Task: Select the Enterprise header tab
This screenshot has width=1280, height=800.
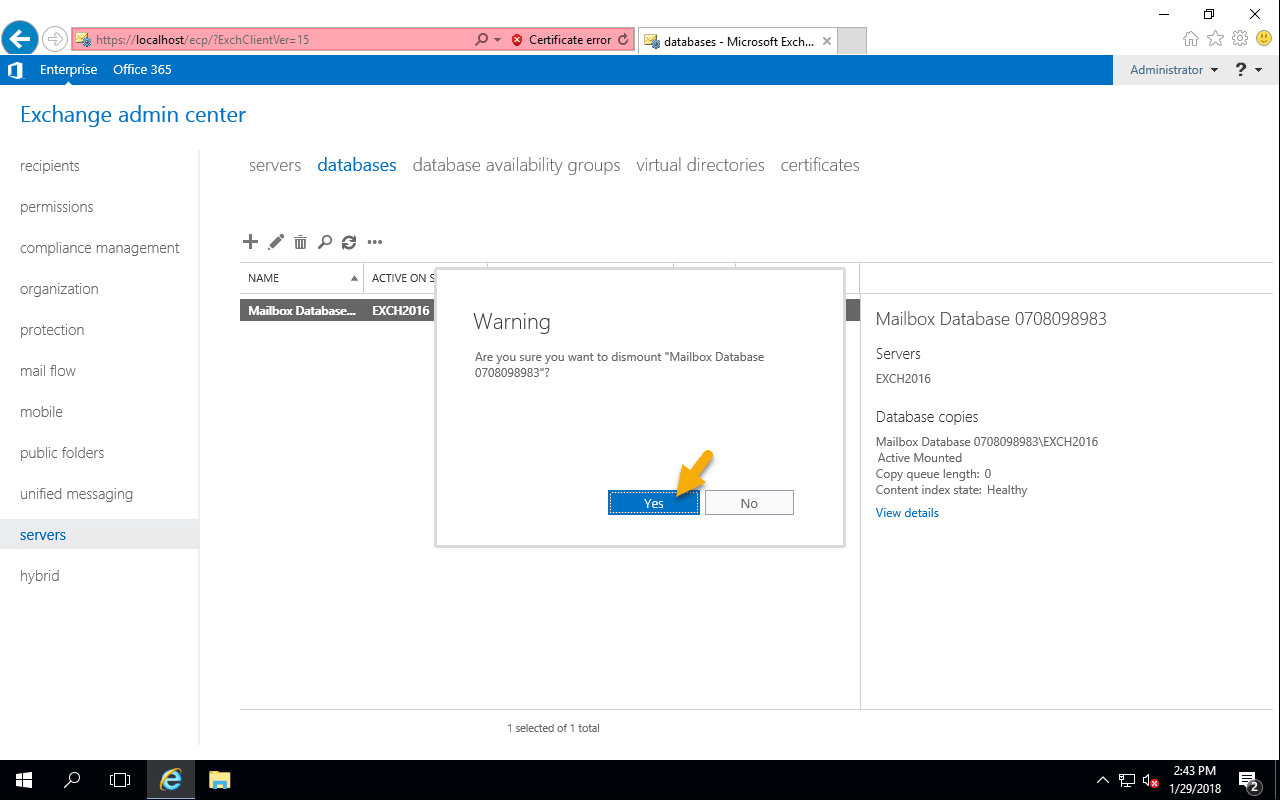Action: (69, 70)
